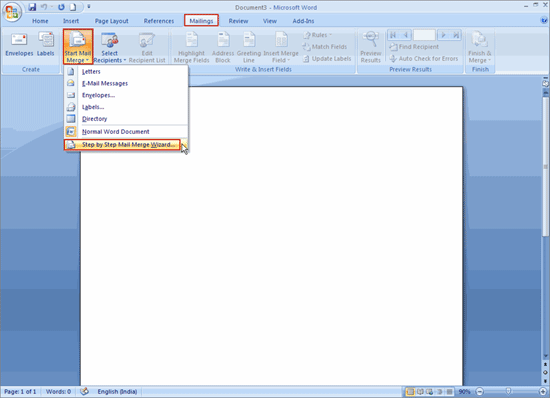Save document via Quick Access toolbar
Image resolution: width=550 pixels, height=398 pixels.
click(32, 7)
